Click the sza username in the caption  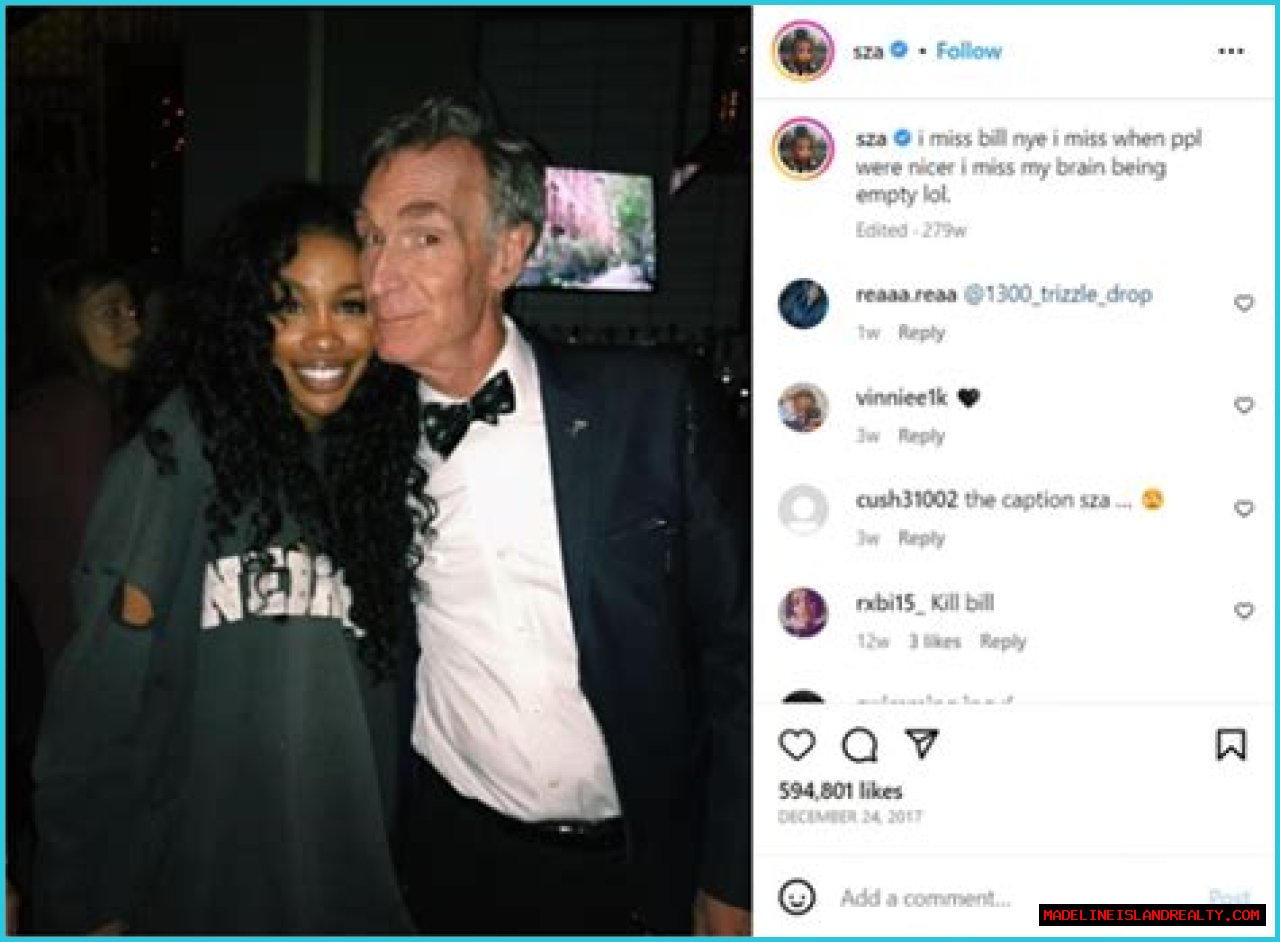[870, 139]
